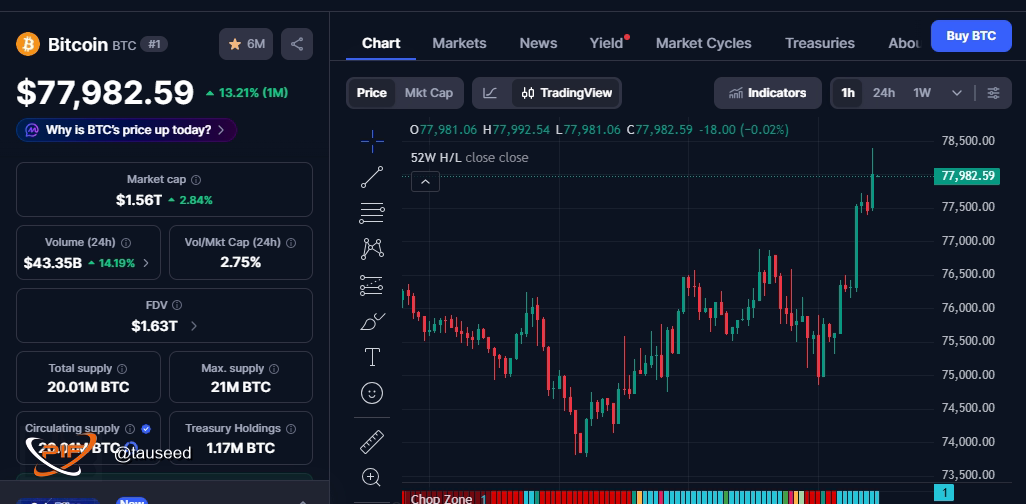The width and height of the screenshot is (1026, 504).
Task: Switch chart to Mkt Cap mode
Action: tap(429, 93)
